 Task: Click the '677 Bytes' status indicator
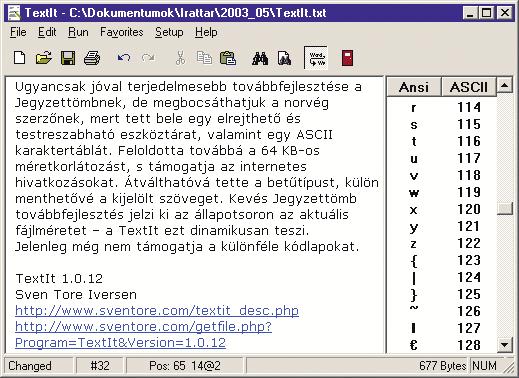click(x=442, y=366)
